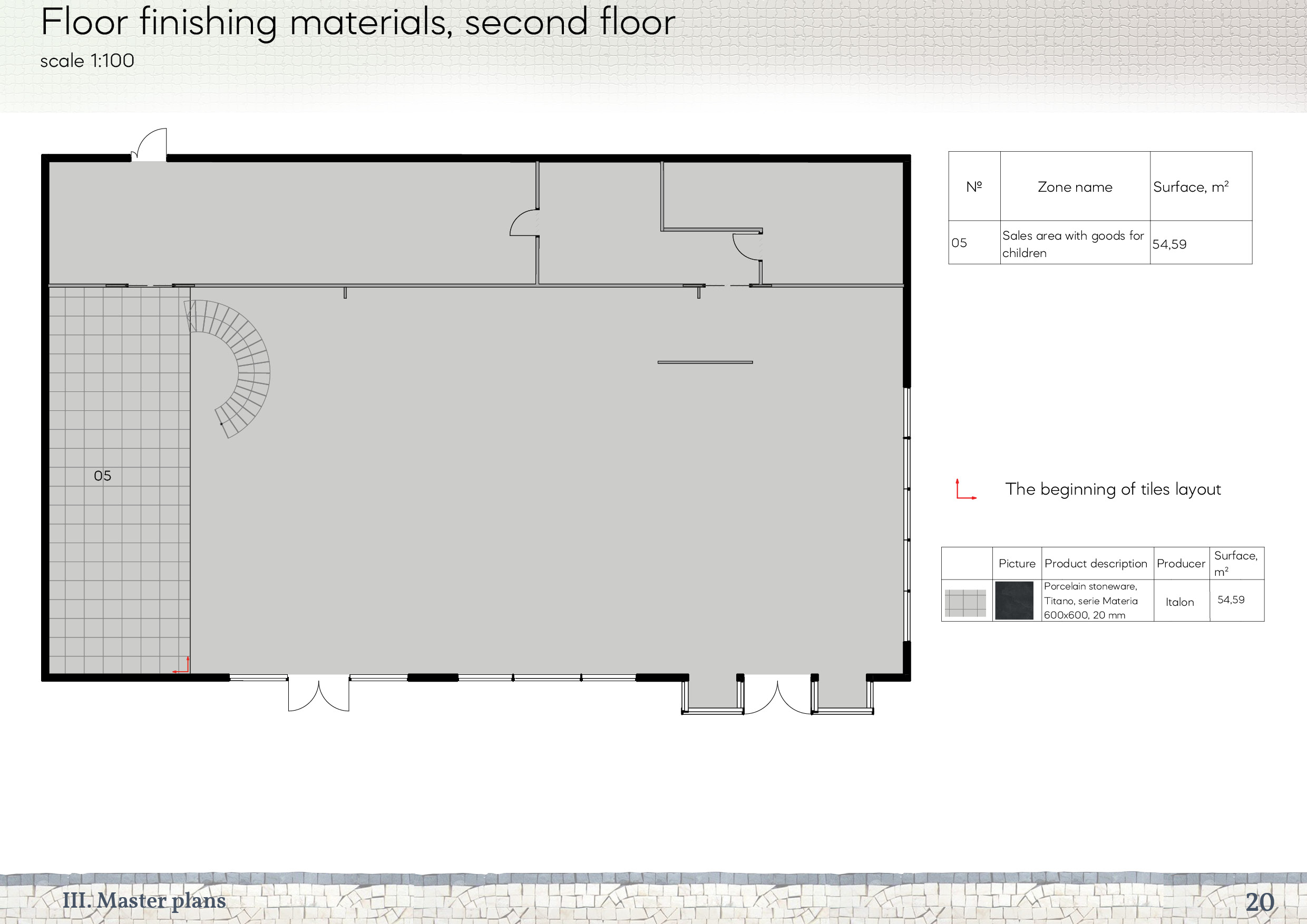
Task: Click the red legend arrow symbol beside 'The beginning of tiles layout'
Action: pos(966,489)
